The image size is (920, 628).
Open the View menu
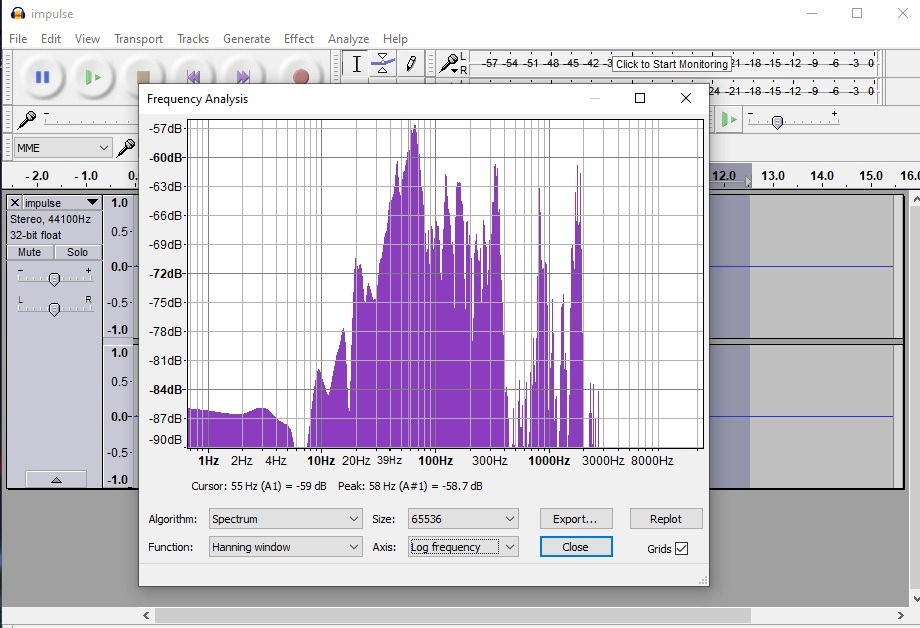[87, 39]
